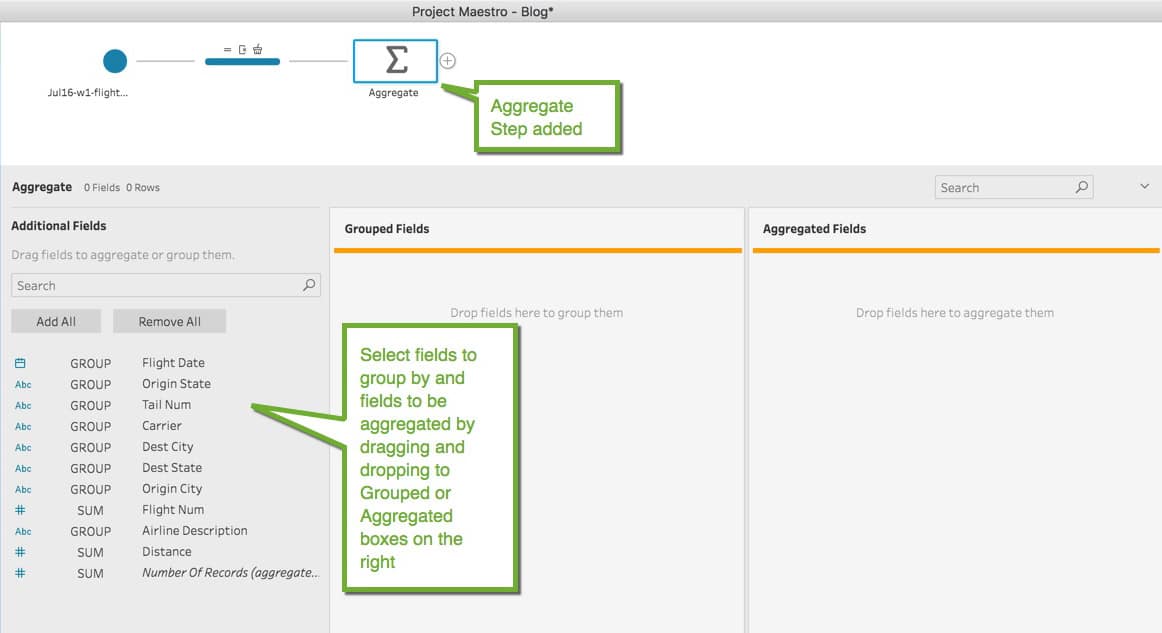This screenshot has height=633, width=1162.
Task: Select the Carrier field name
Action: [162, 425]
